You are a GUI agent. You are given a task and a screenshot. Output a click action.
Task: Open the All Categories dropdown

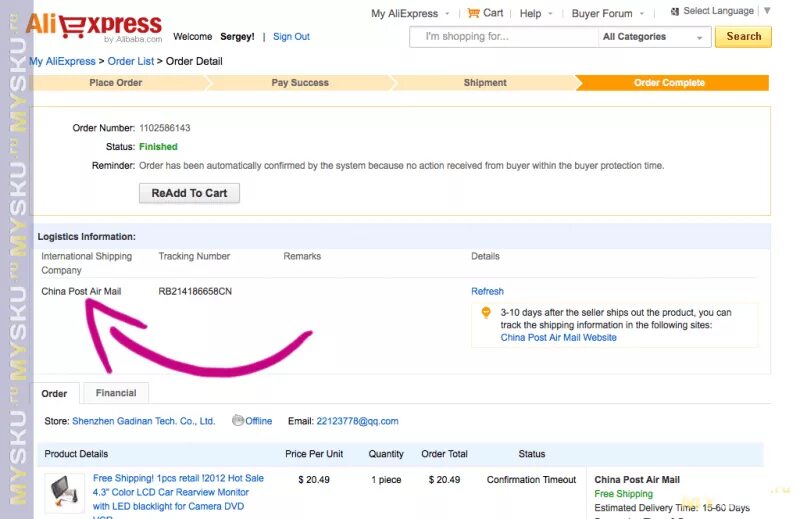point(654,37)
